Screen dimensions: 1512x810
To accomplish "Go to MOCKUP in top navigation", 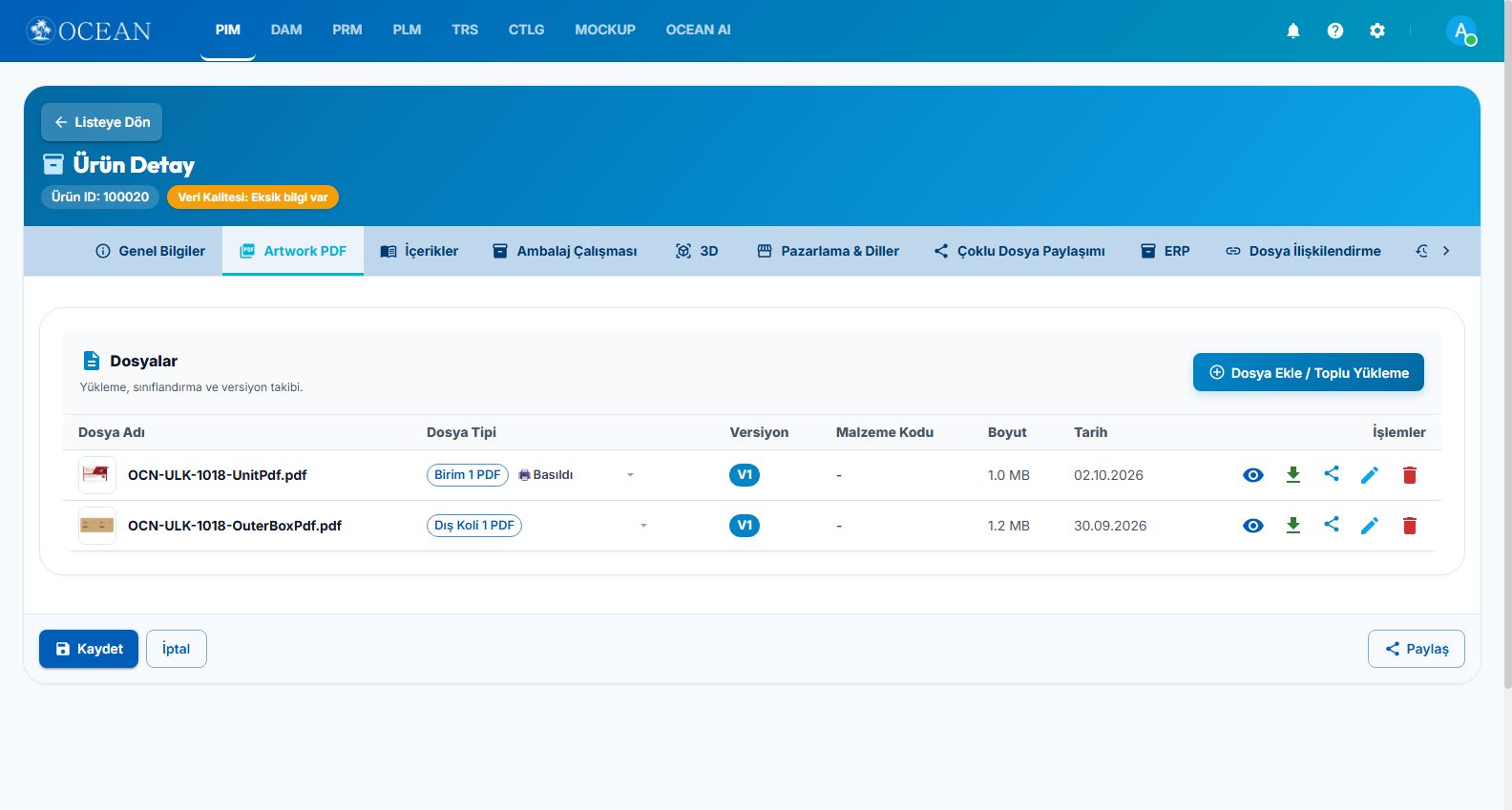I will tap(605, 30).
